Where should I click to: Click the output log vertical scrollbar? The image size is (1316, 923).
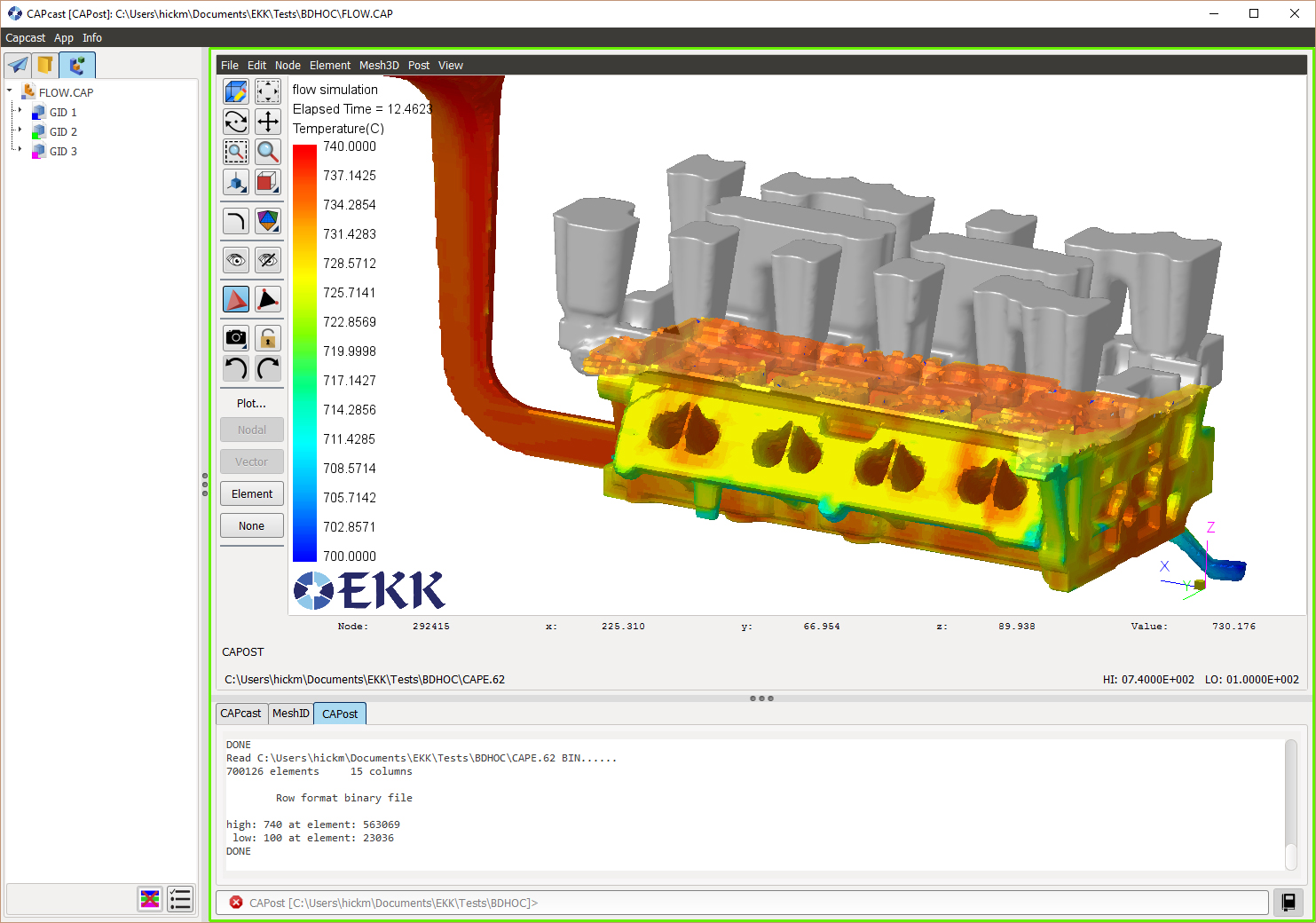[1291, 805]
